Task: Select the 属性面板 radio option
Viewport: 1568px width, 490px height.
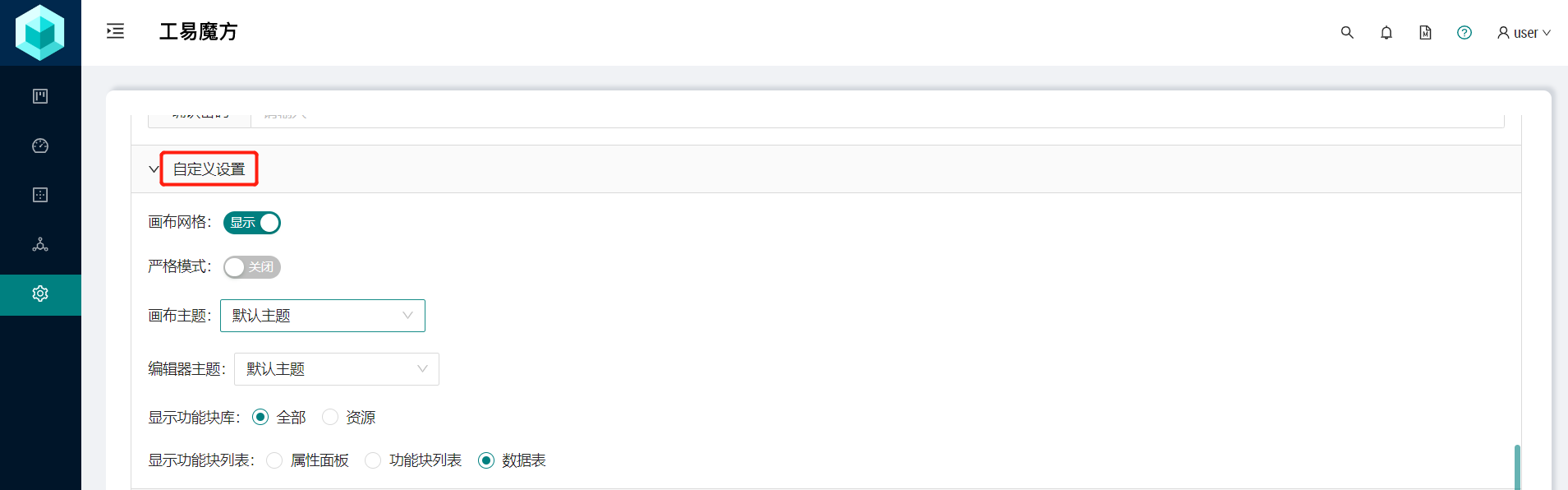Action: [274, 460]
